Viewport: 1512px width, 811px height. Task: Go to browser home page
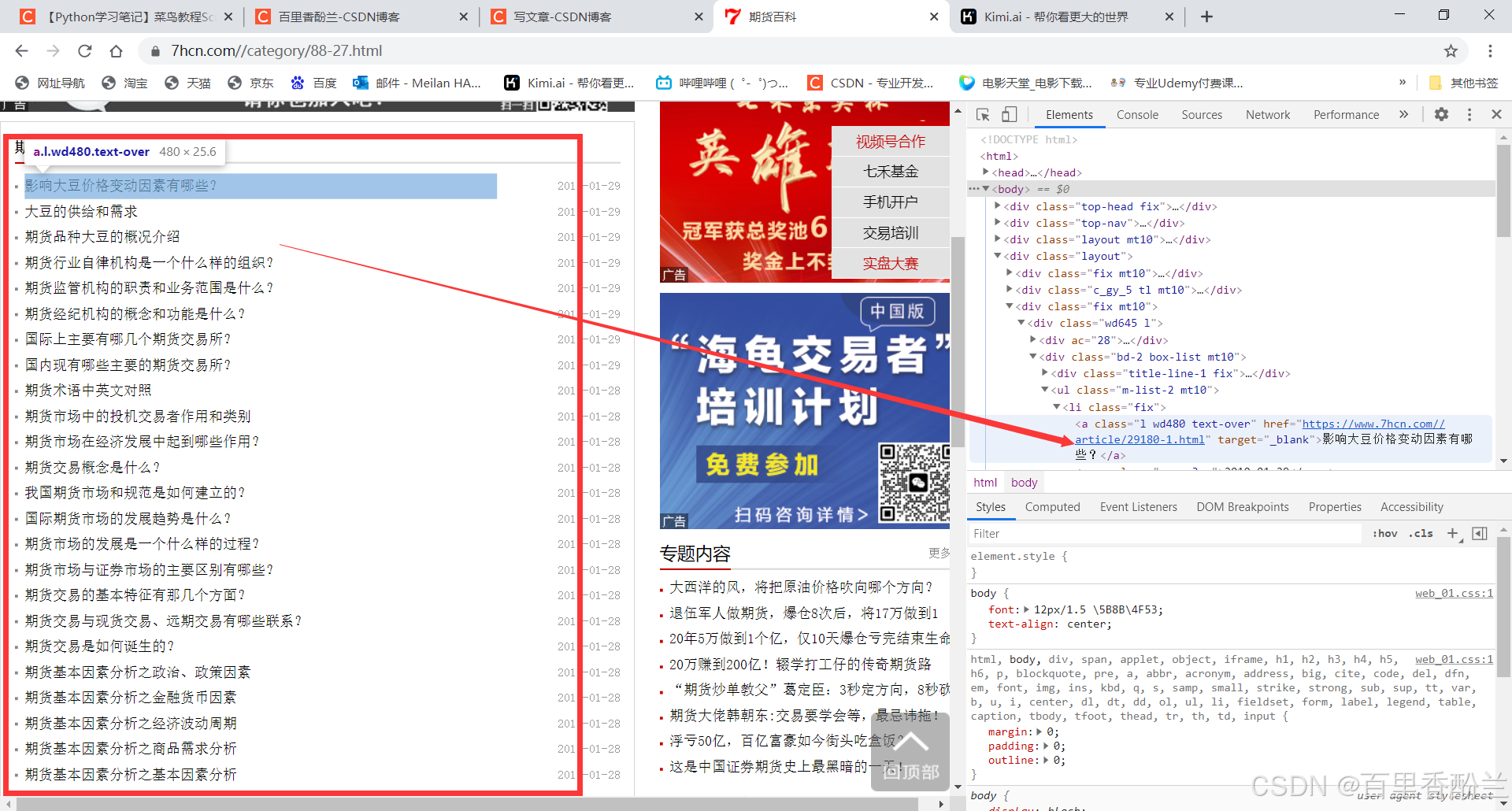(116, 51)
